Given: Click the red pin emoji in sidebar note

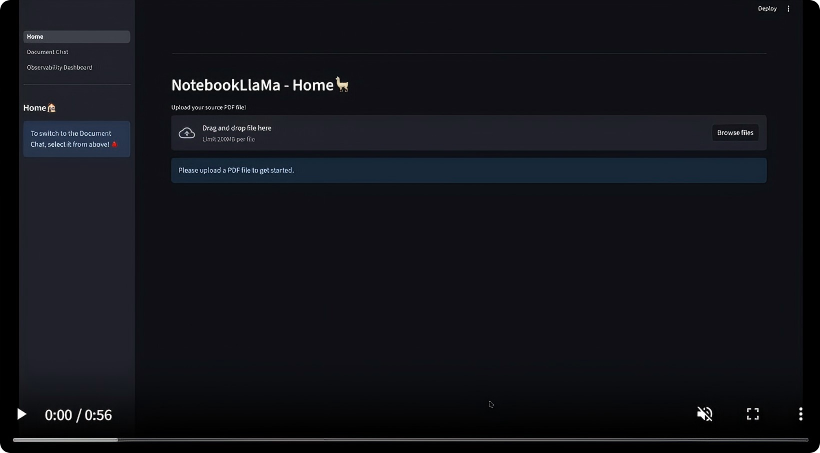Looking at the screenshot, I should [114, 145].
